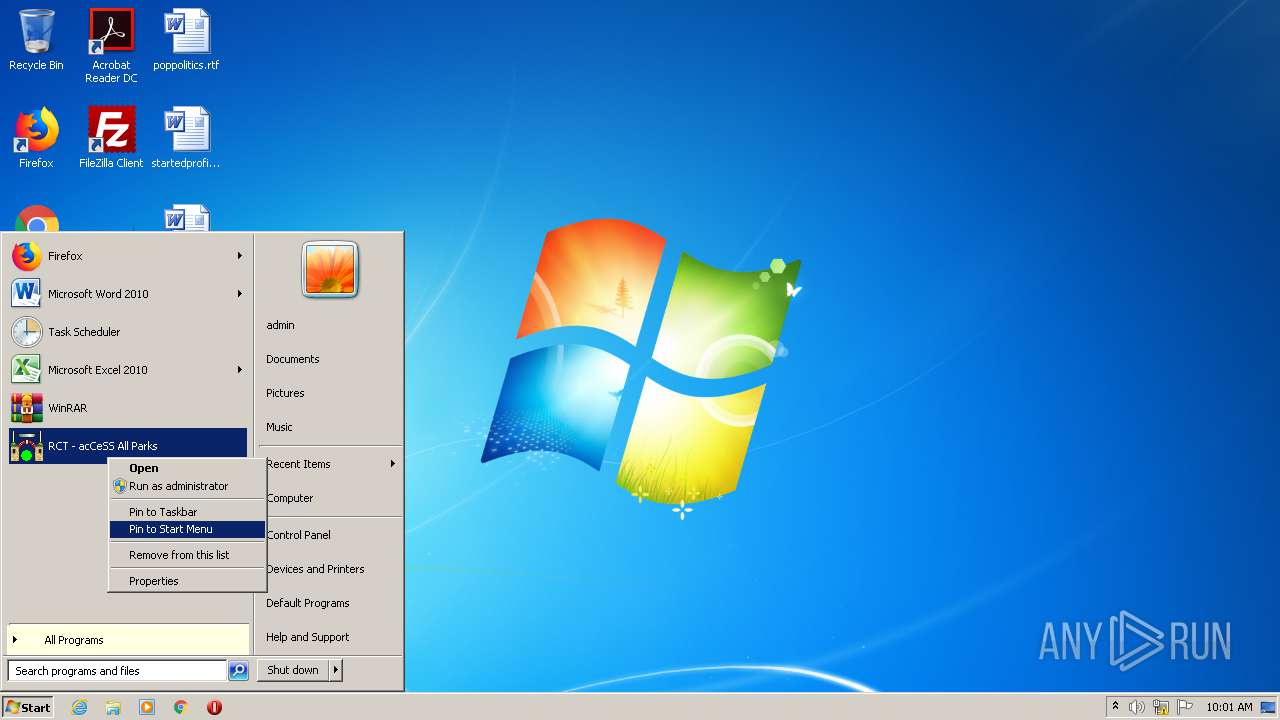This screenshot has height=720, width=1280.
Task: Open Internet Explorer from taskbar
Action: (x=80, y=707)
